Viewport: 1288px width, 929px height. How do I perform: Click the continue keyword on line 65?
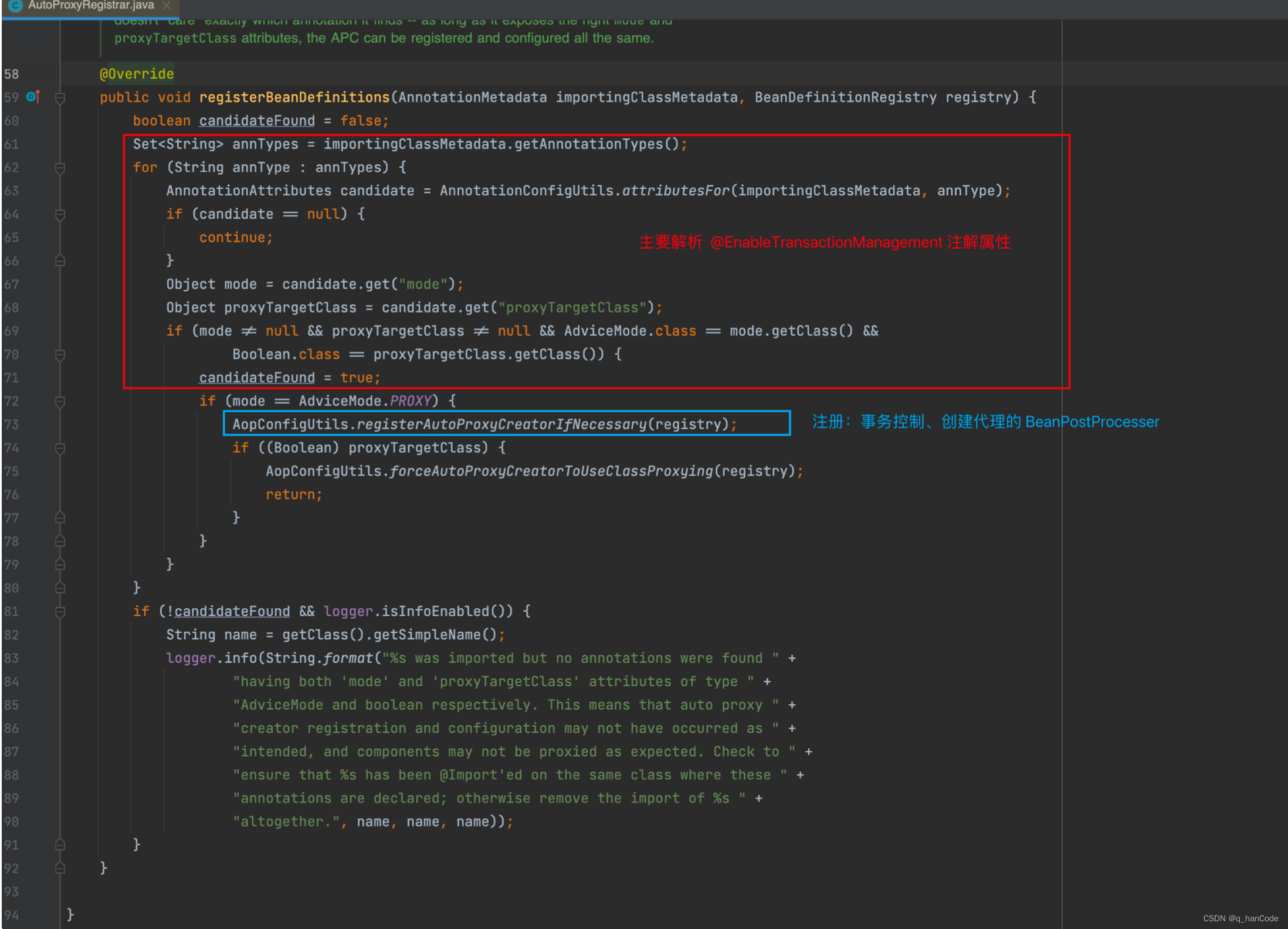236,238
